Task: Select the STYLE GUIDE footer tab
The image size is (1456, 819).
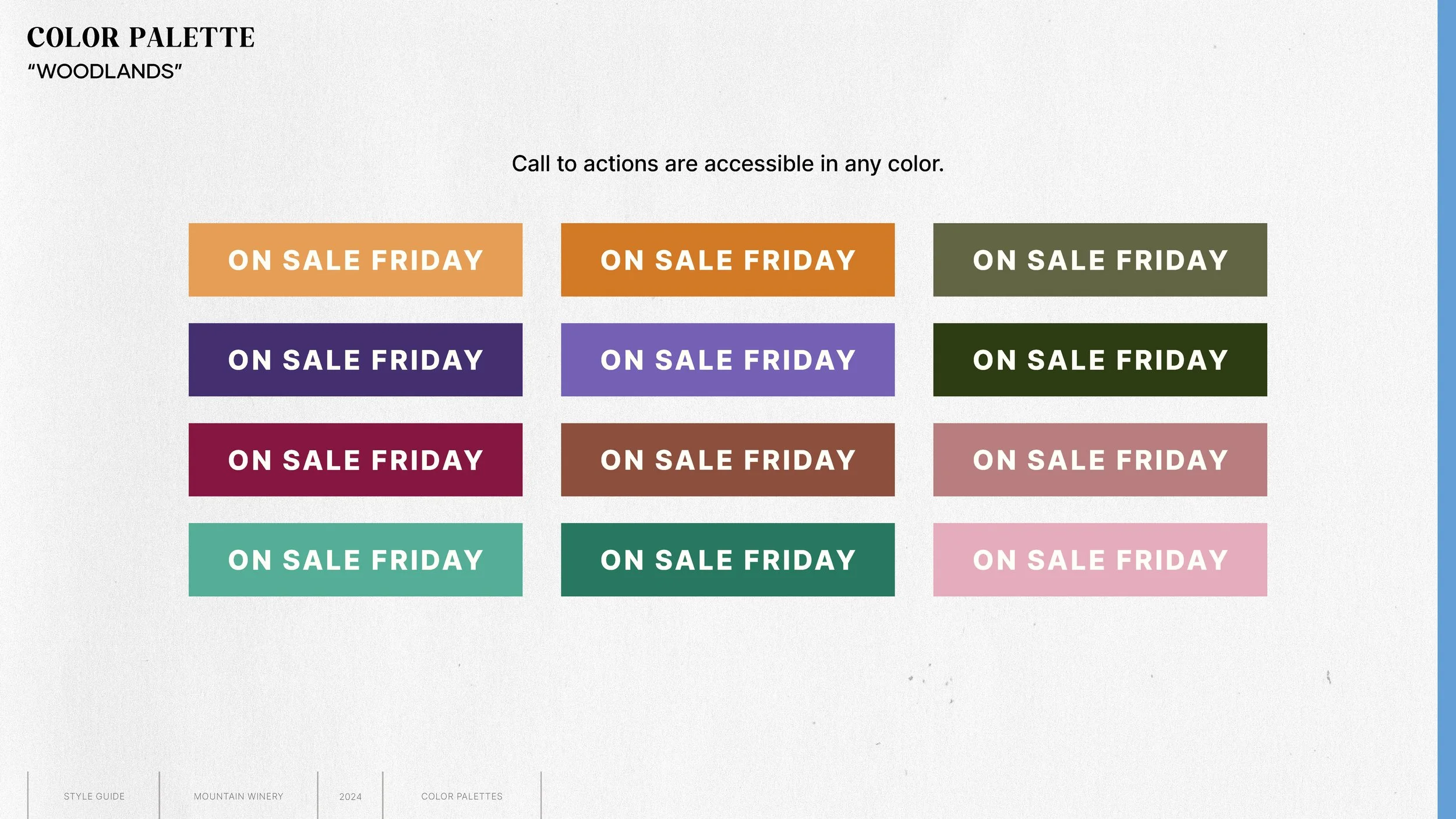Action: coord(94,796)
